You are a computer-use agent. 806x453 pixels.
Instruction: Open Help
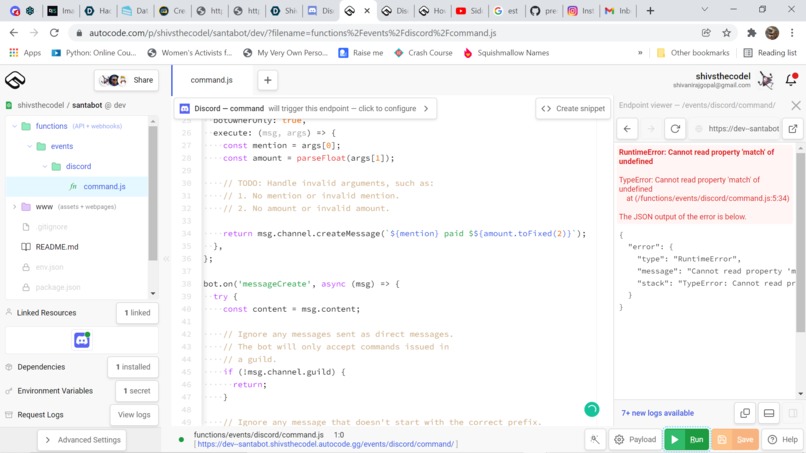pyautogui.click(x=783, y=439)
